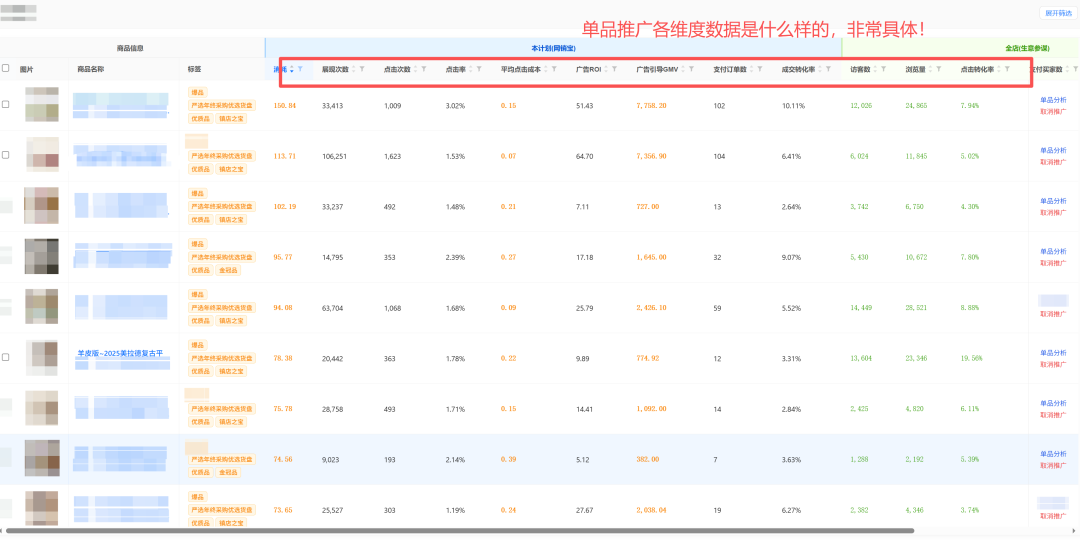Open the filter icon for 广告引导GMV column
The width and height of the screenshot is (1080, 545).
pyautogui.click(x=691, y=69)
